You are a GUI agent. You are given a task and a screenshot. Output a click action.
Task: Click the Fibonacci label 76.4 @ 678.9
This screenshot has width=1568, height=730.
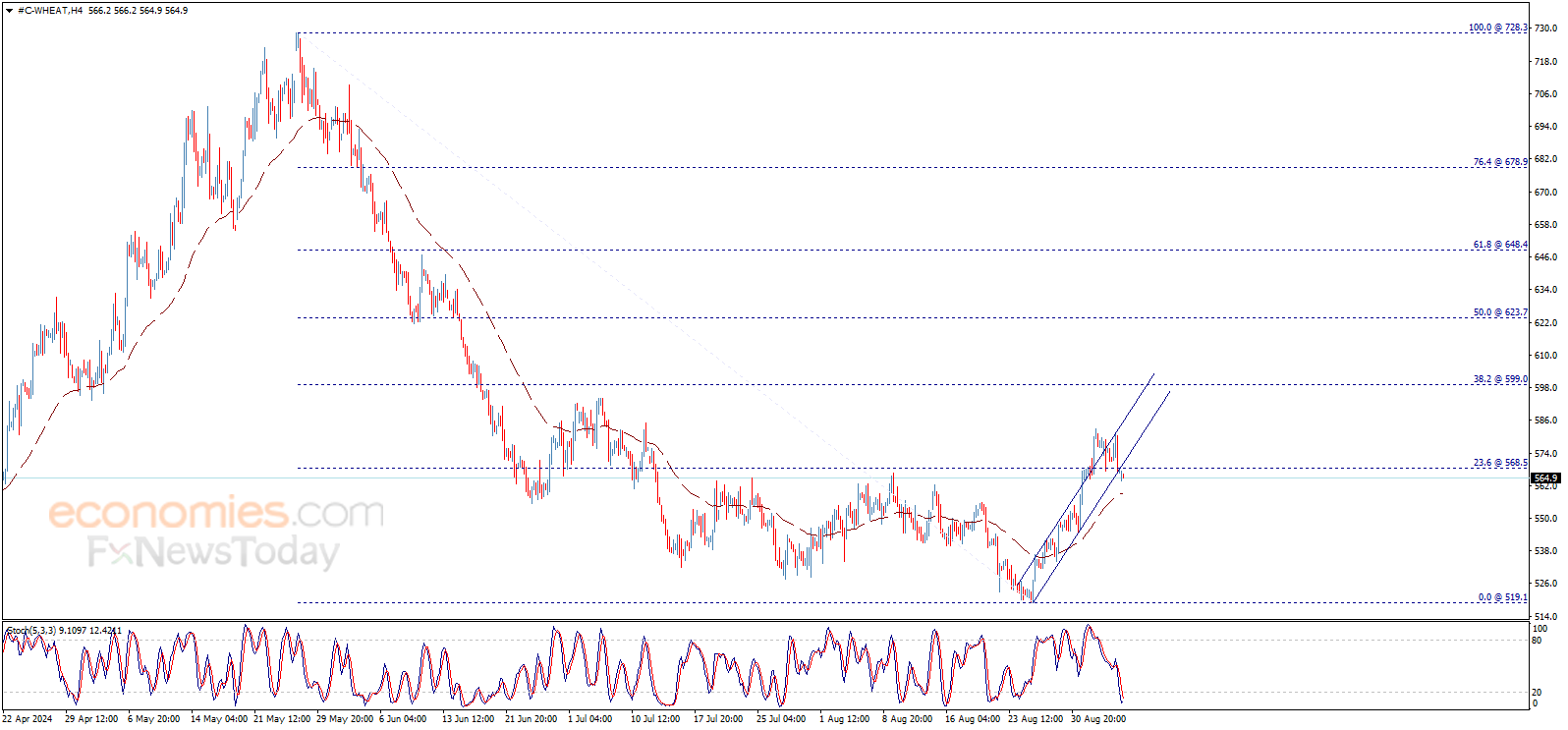coord(1500,162)
